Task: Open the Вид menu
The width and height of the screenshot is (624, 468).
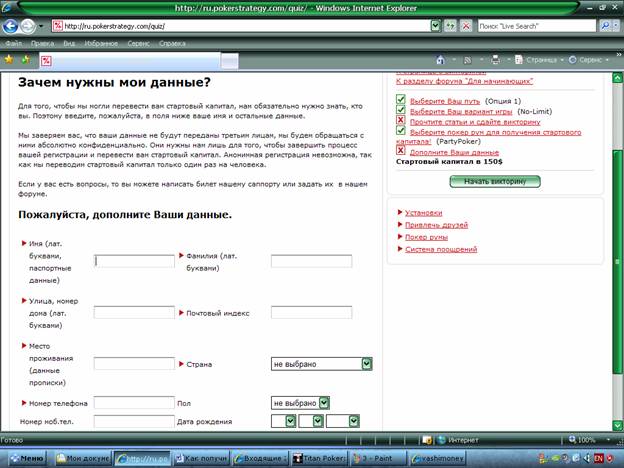Action: tap(69, 43)
